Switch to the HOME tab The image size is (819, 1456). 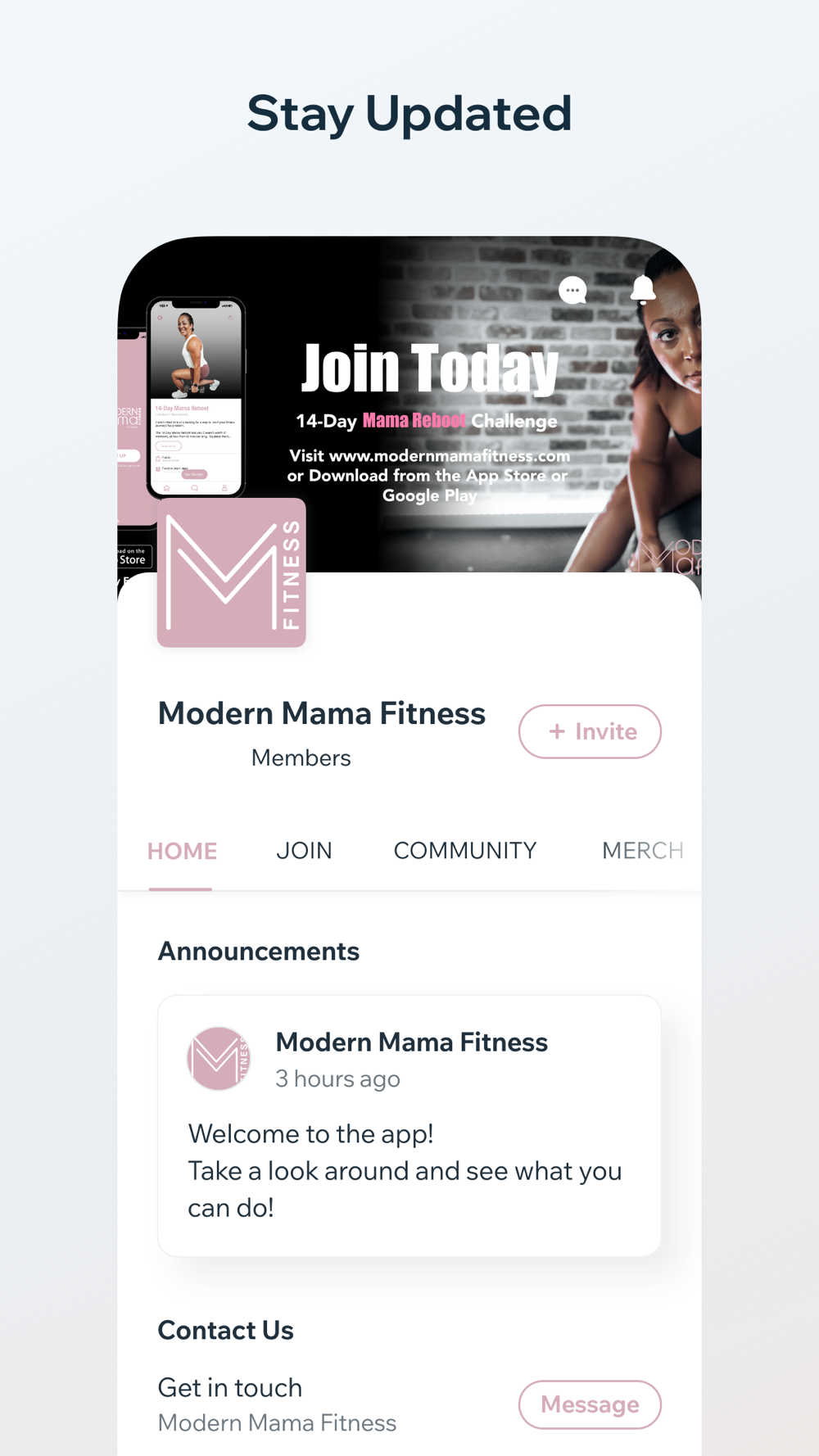coord(182,851)
